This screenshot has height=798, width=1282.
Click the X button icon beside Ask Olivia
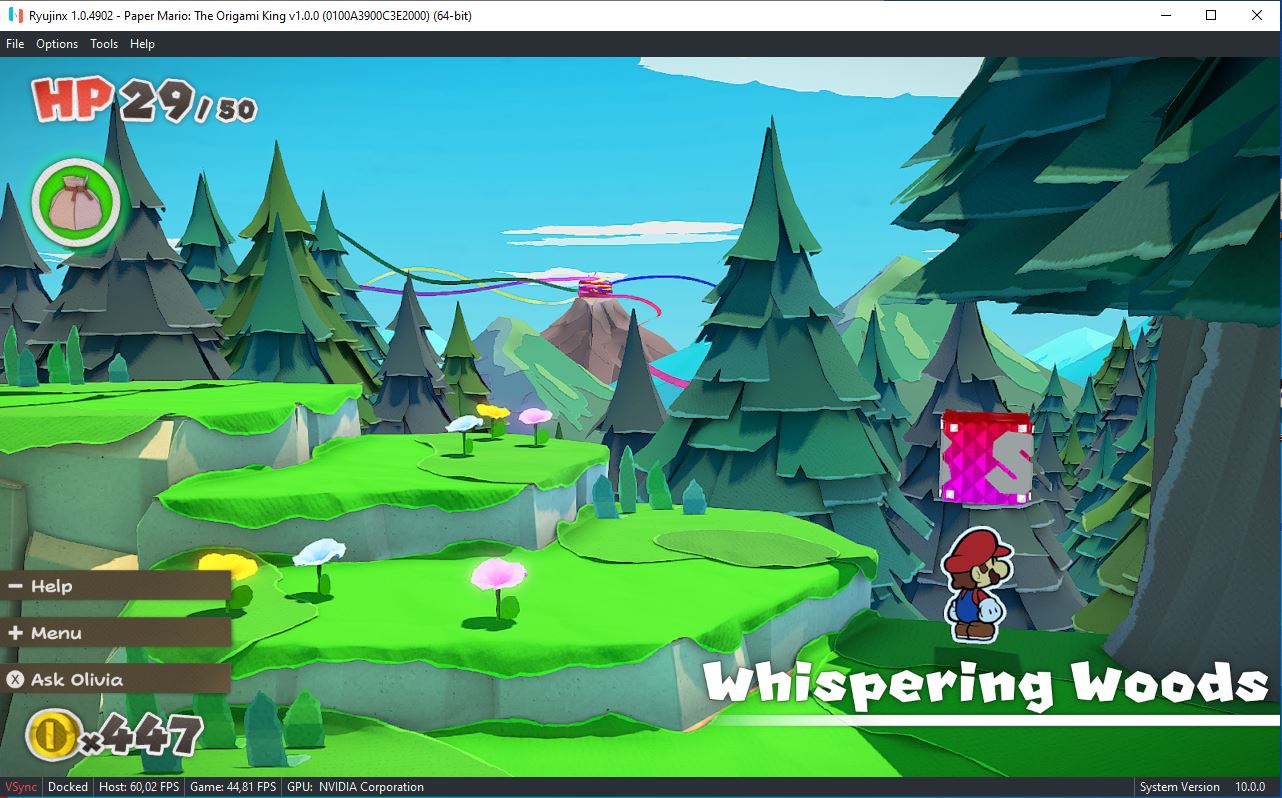15,680
